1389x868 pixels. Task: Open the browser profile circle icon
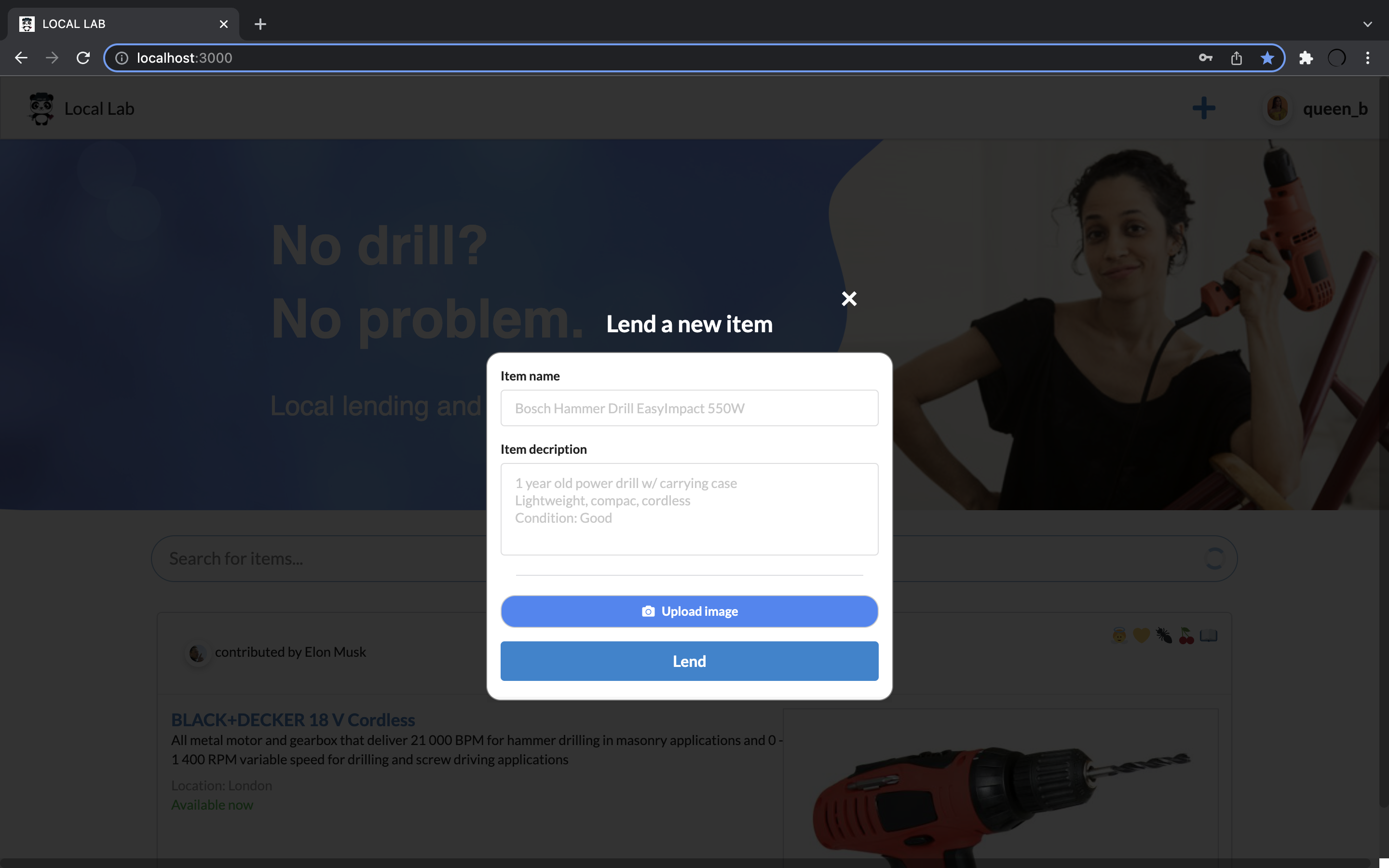point(1337,58)
